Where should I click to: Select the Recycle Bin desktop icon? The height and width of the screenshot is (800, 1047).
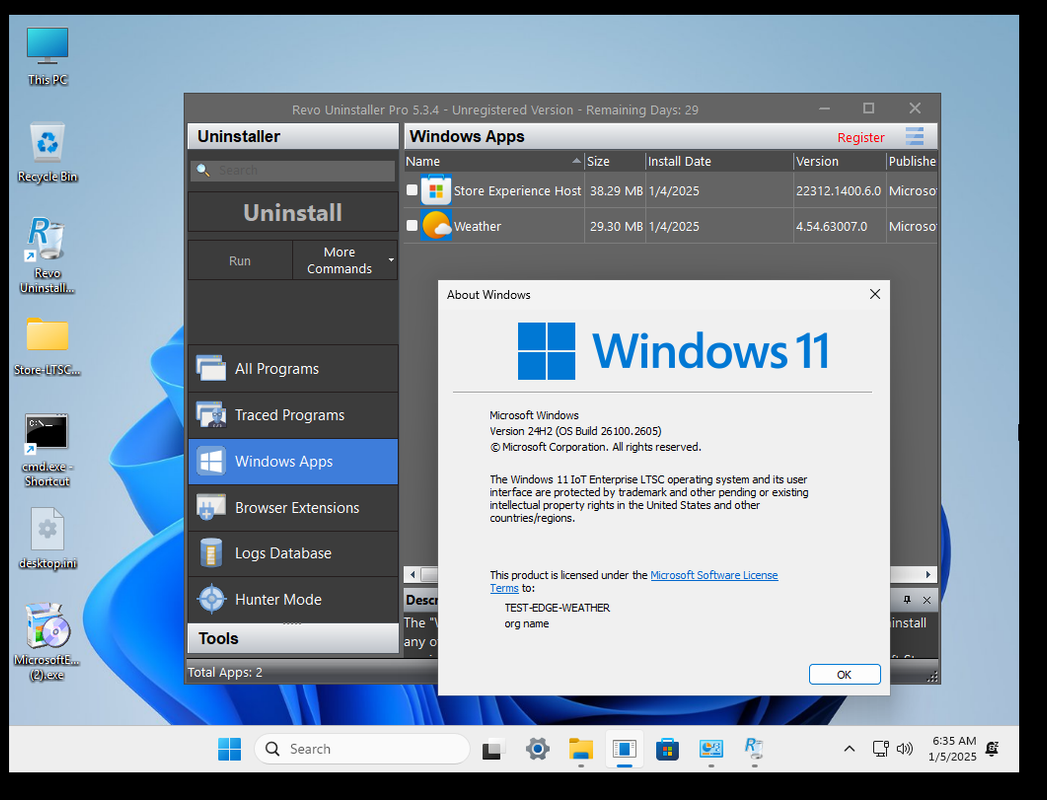(47, 153)
